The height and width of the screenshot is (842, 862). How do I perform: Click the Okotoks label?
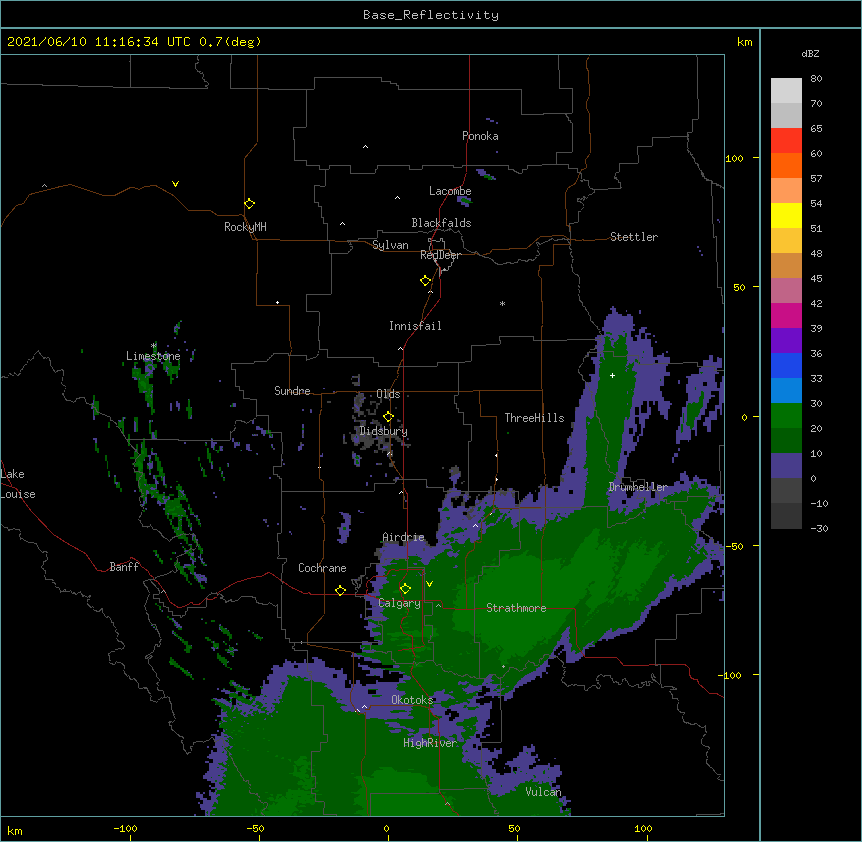[412, 700]
